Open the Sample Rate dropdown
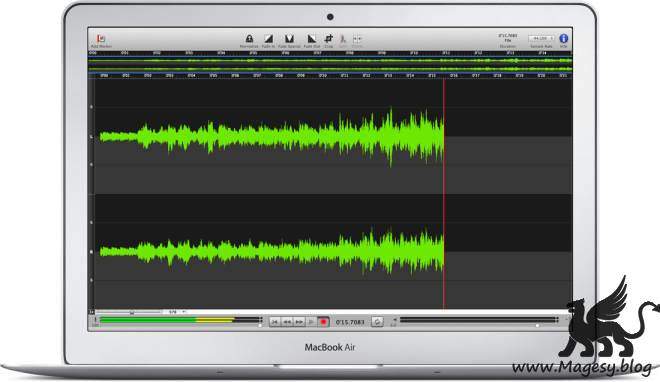The width and height of the screenshot is (660, 382). (541, 38)
